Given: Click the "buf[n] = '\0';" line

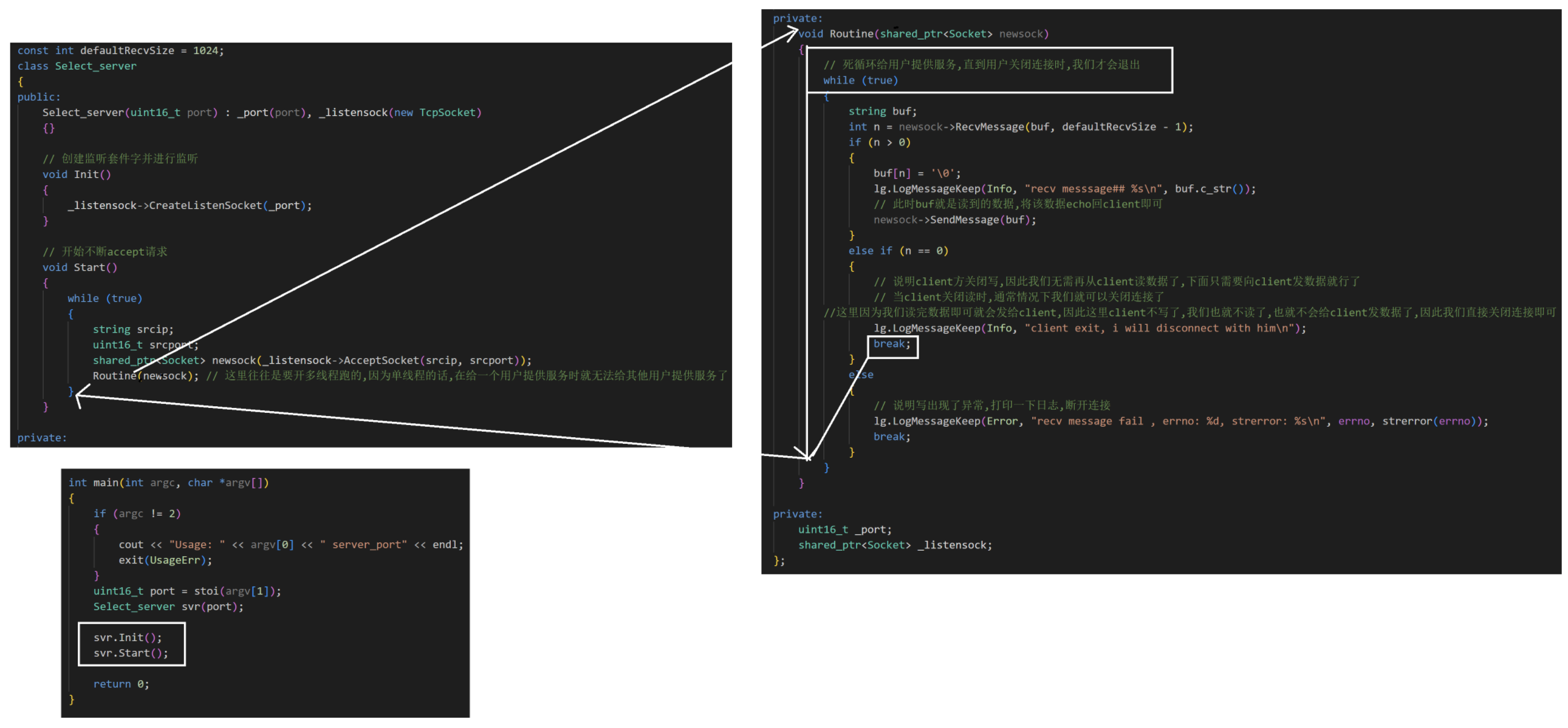Looking at the screenshot, I should (x=917, y=173).
